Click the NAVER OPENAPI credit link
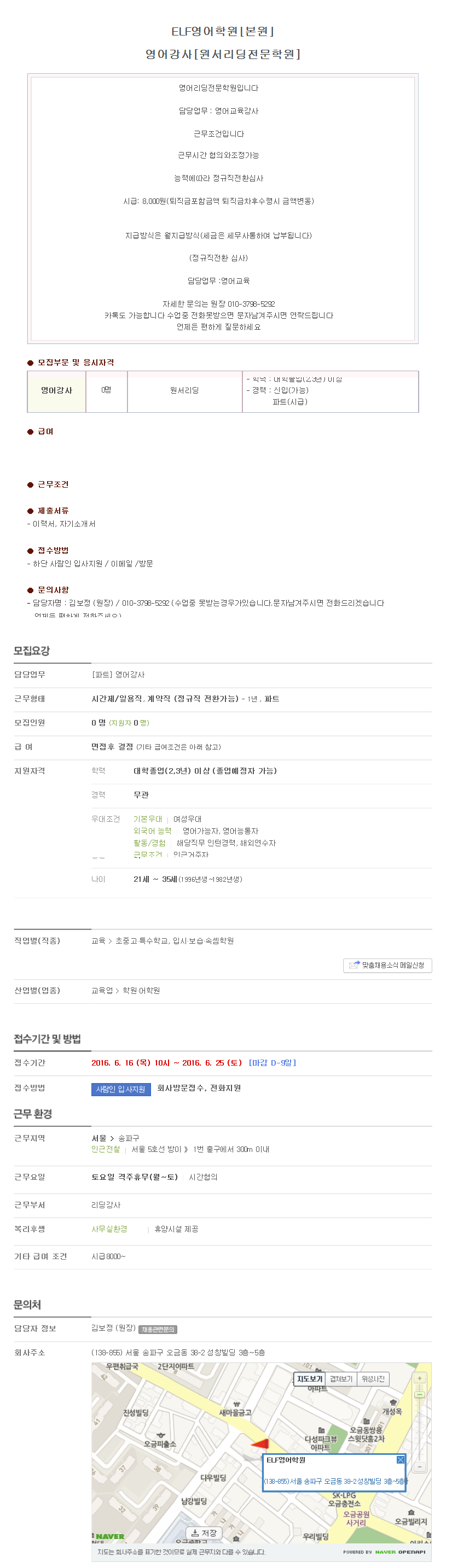 tap(384, 1552)
